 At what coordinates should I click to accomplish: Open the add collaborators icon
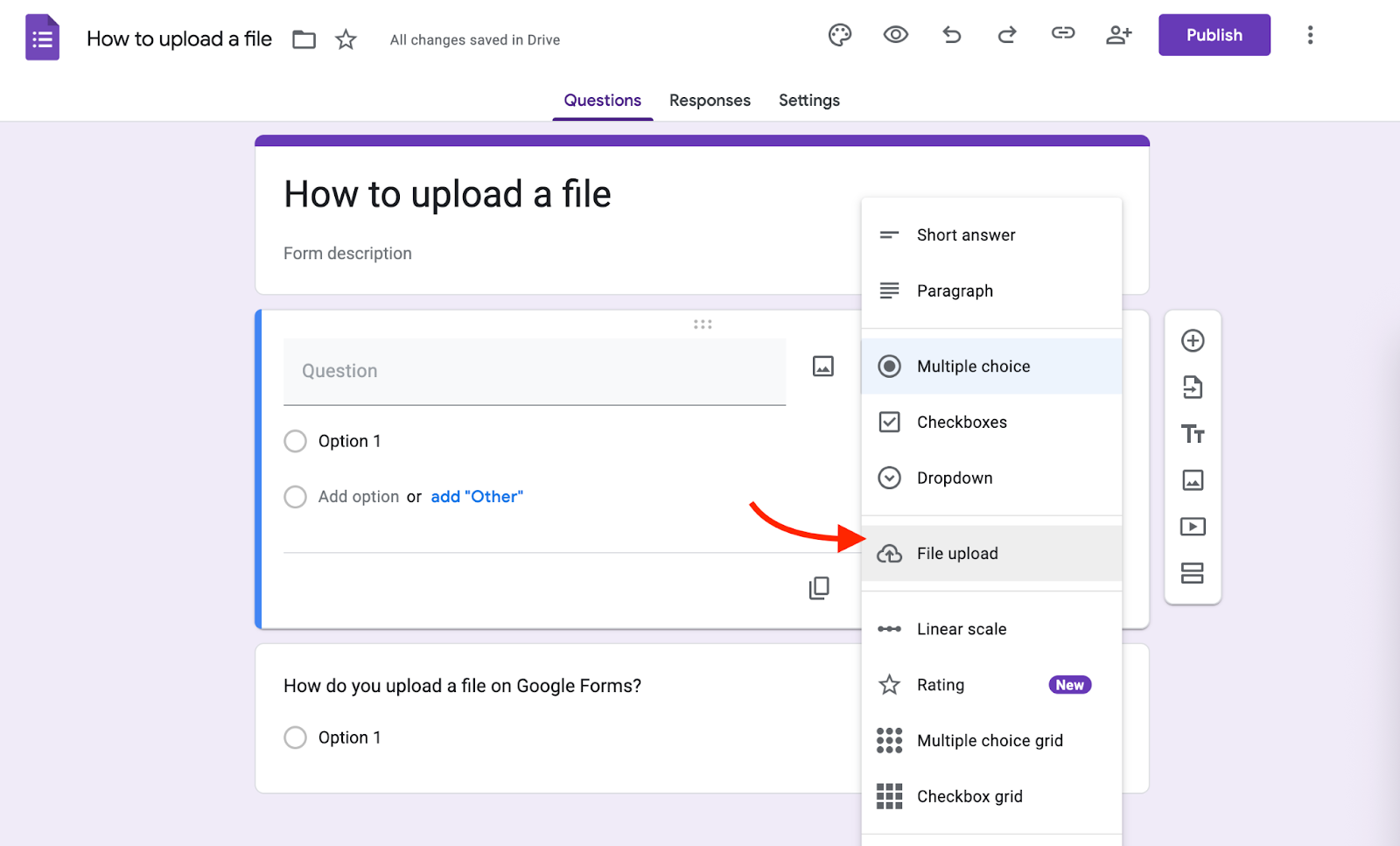1118,35
